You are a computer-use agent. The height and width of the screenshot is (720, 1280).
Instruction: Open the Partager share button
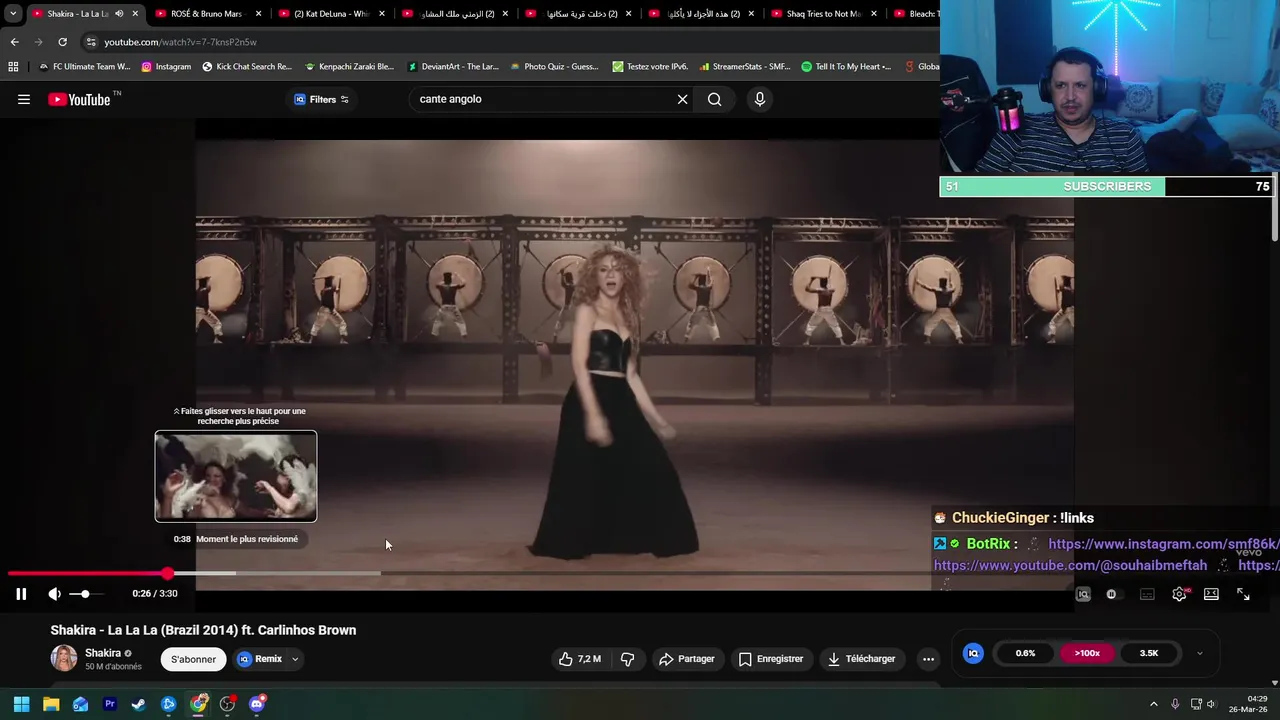click(687, 659)
